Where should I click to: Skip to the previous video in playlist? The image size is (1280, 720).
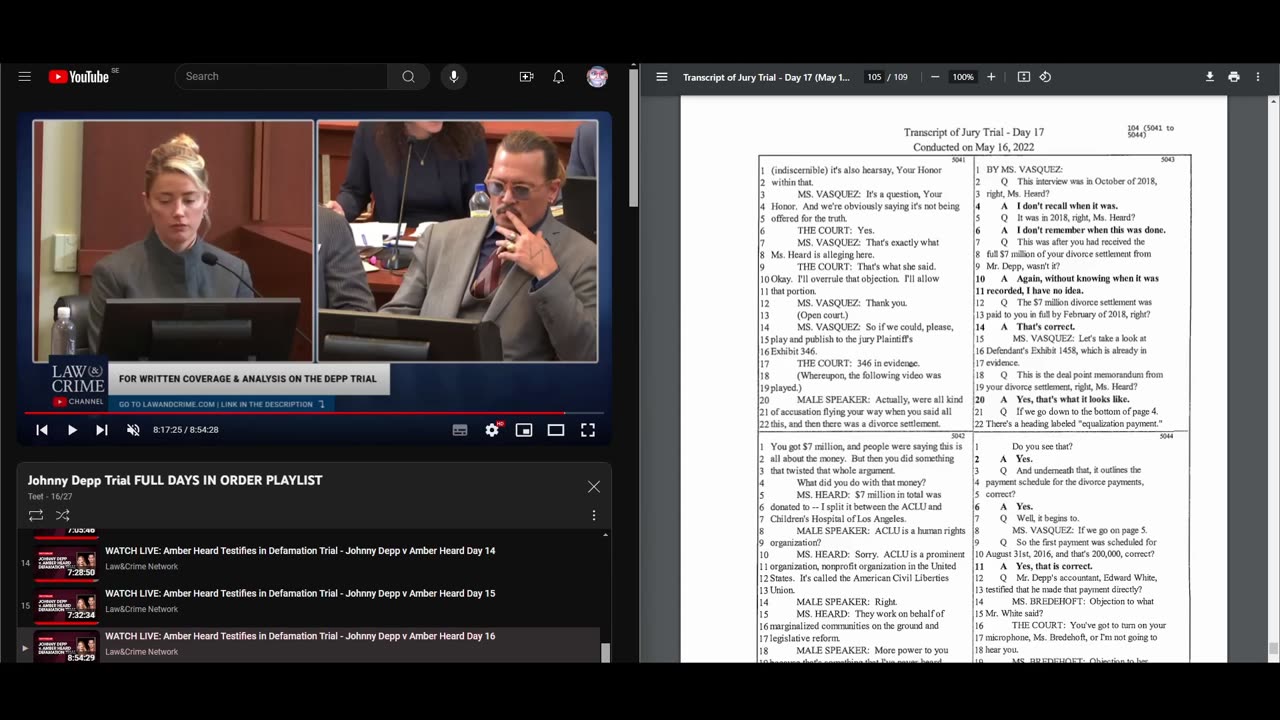[x=42, y=430]
